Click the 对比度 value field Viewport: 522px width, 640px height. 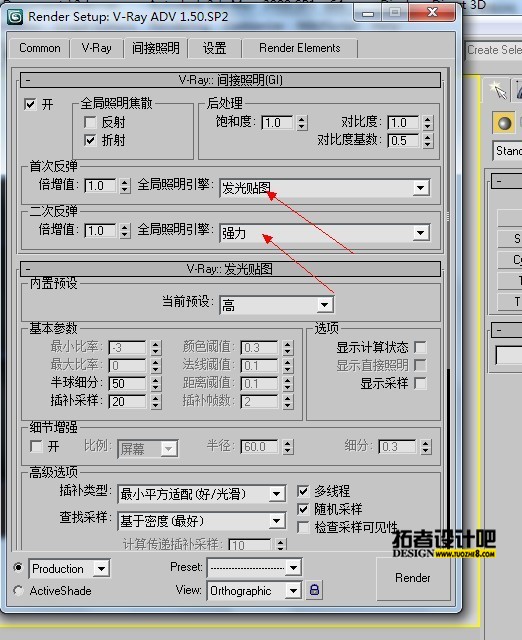tap(403, 122)
